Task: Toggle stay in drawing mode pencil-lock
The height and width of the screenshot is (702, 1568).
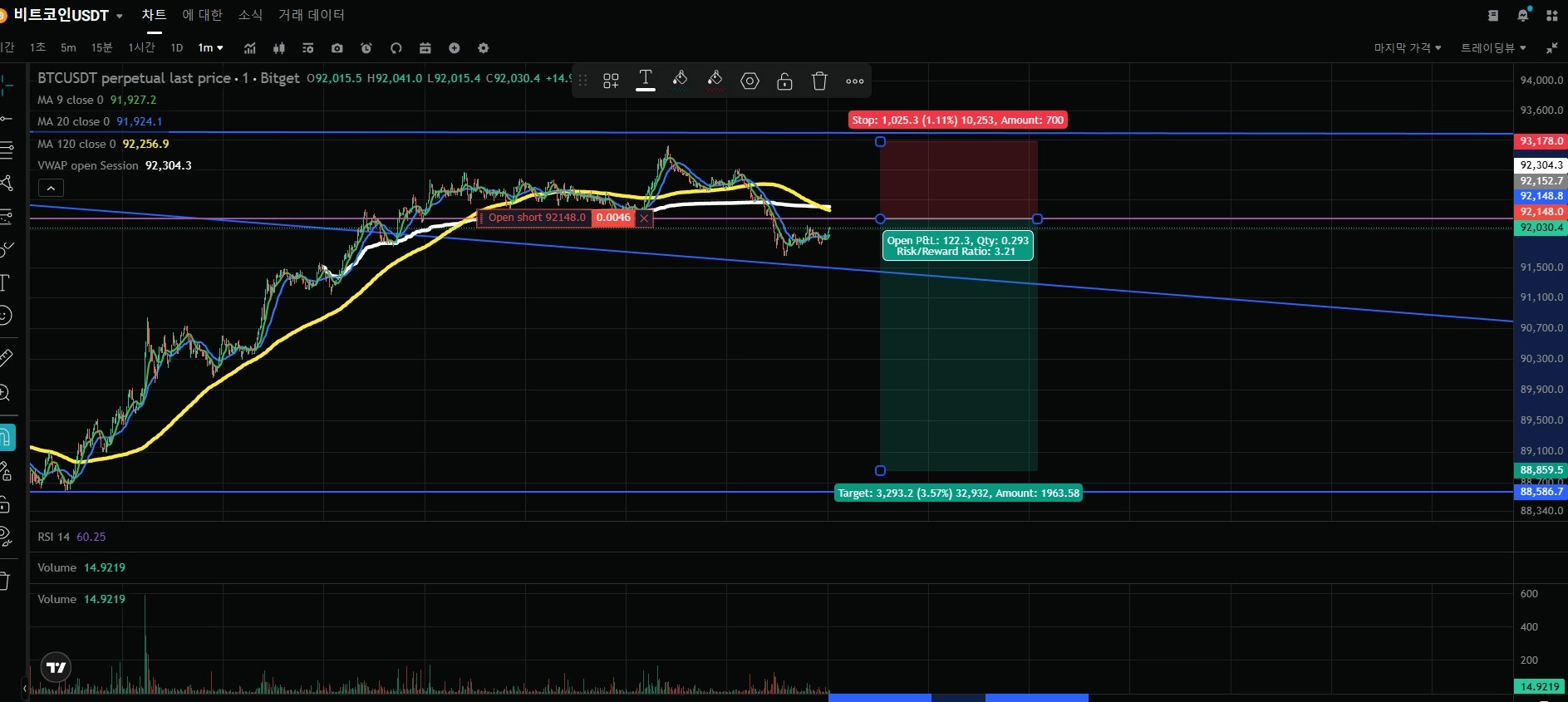Action: [x=6, y=471]
